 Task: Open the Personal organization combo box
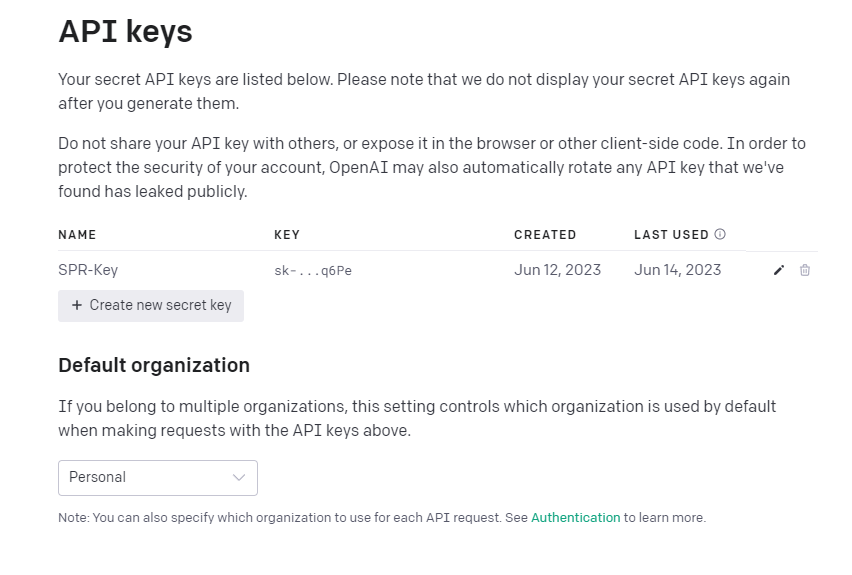pos(157,478)
